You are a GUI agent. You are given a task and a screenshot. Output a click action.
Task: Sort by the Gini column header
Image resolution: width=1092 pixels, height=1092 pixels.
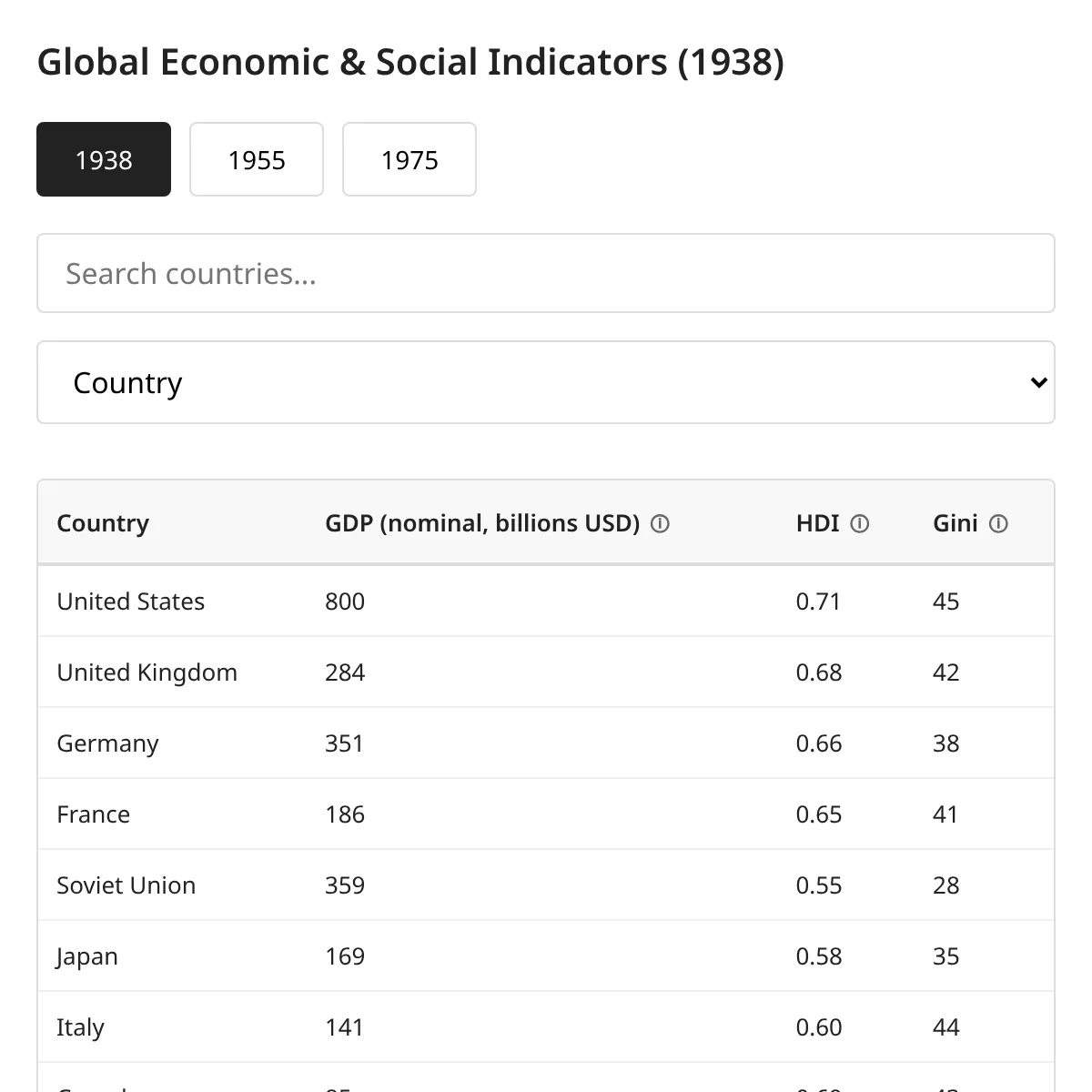955,523
